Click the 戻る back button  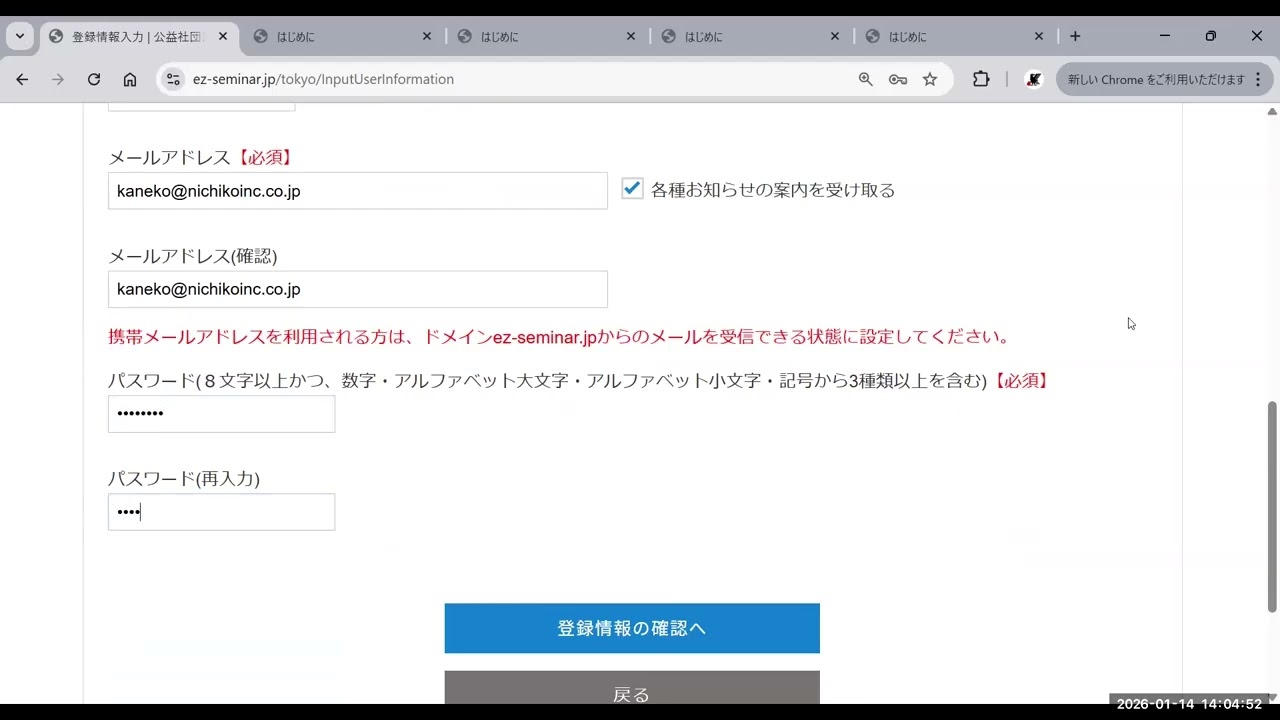point(632,690)
